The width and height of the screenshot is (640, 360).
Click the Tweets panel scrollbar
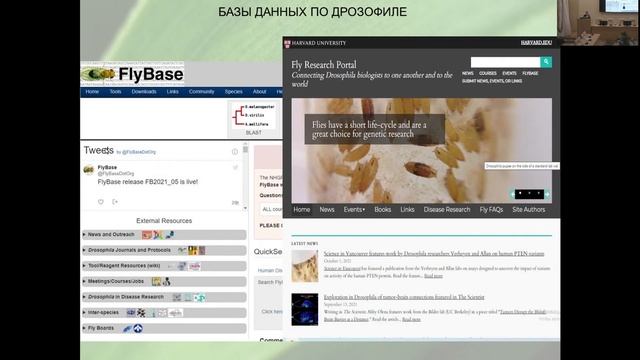pyautogui.click(x=245, y=176)
